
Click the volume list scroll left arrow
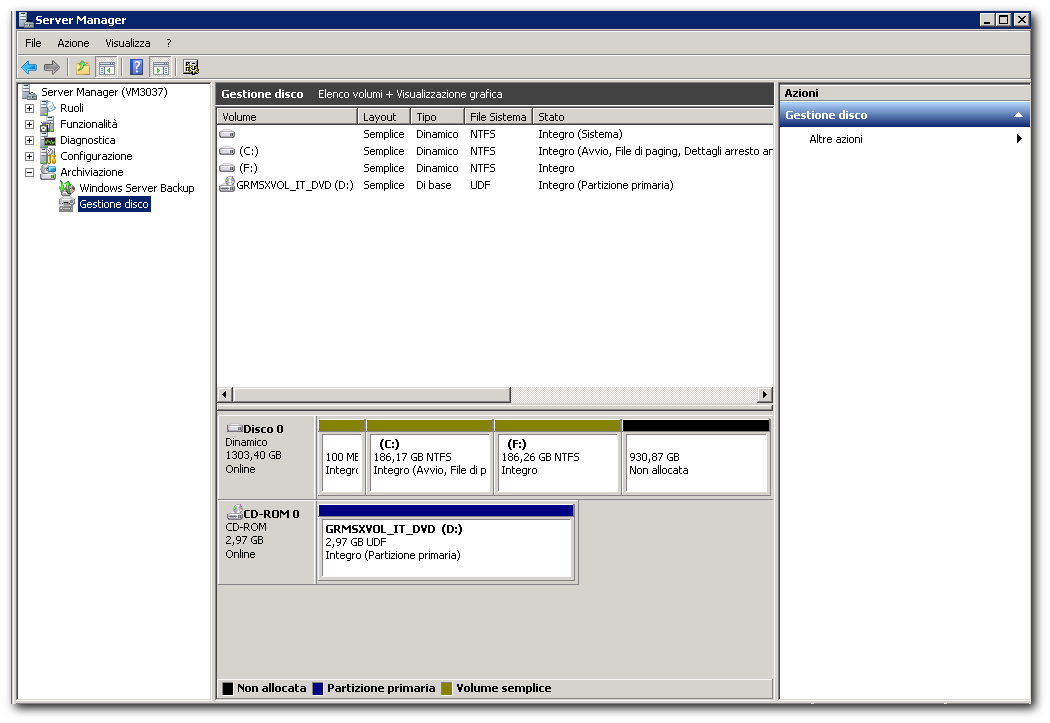click(225, 394)
